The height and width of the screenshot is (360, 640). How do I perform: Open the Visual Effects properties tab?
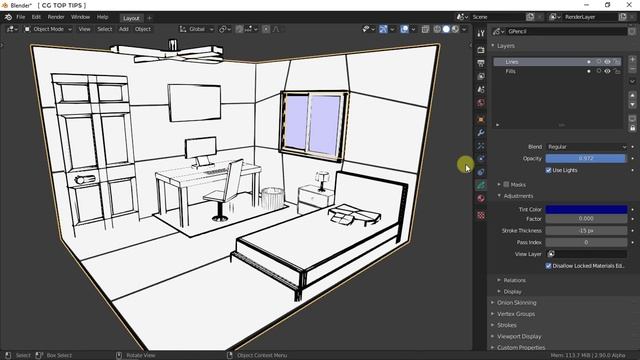[x=481, y=146]
